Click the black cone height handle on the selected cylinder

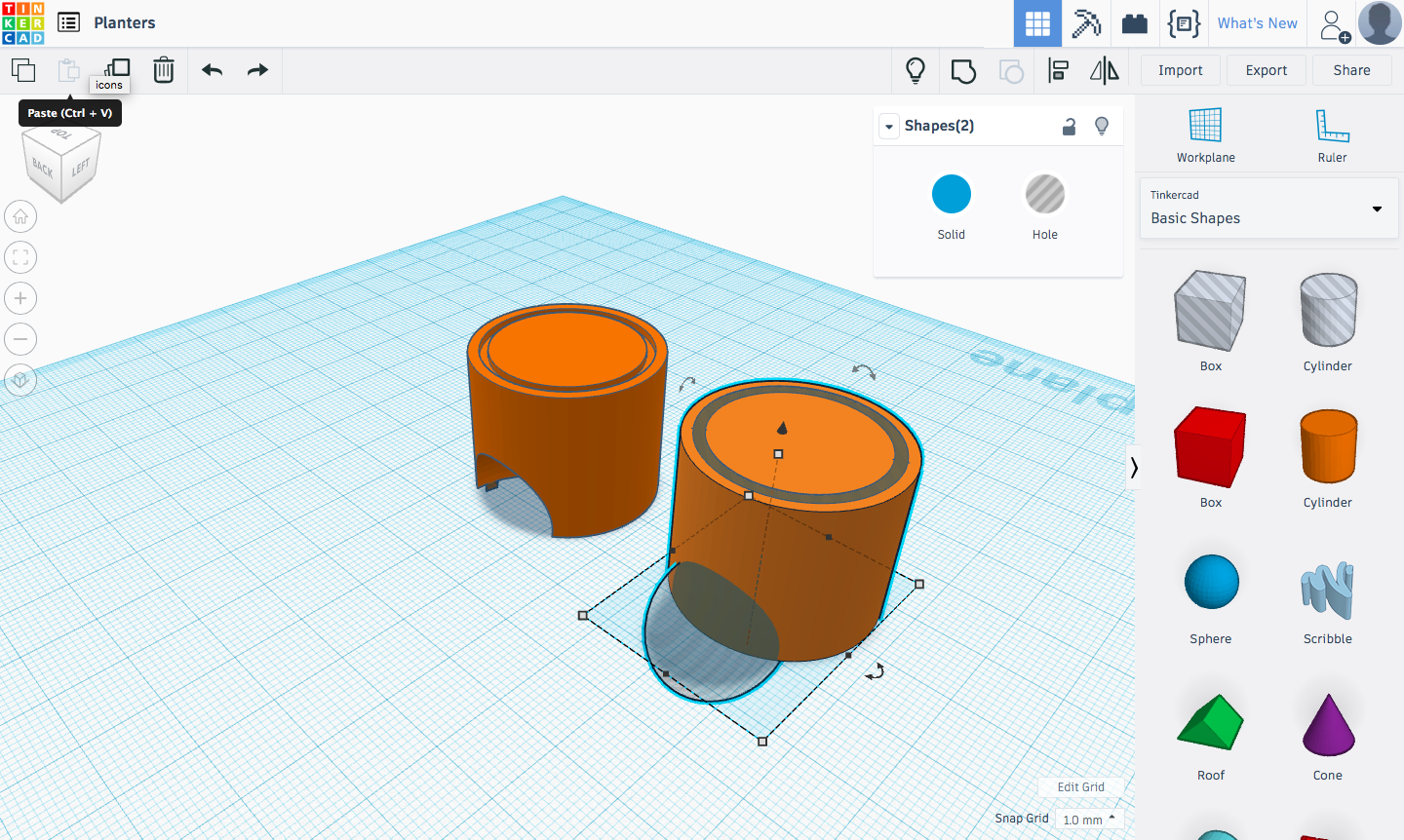pyautogui.click(x=782, y=427)
